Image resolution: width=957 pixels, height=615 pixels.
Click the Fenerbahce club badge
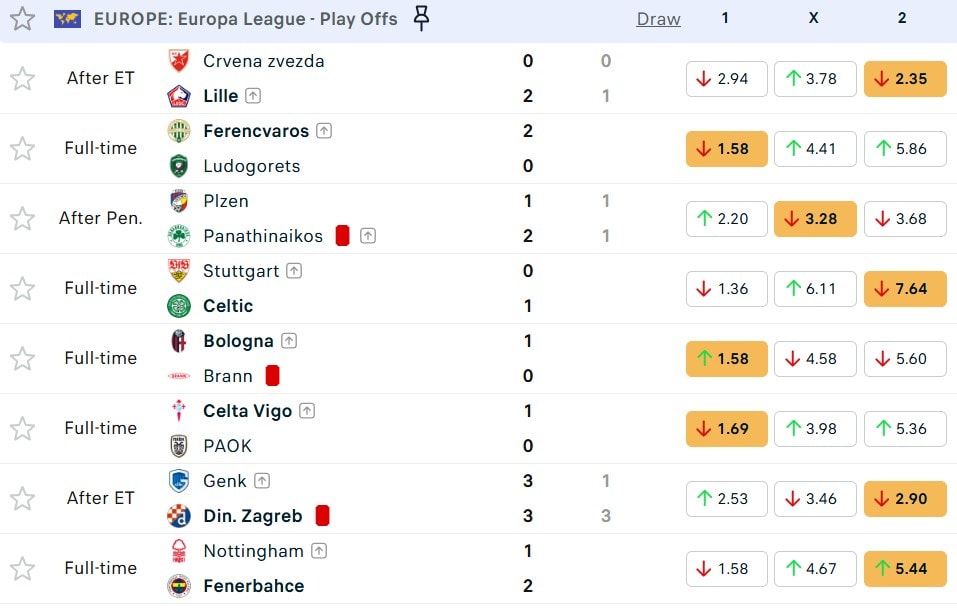[179, 586]
